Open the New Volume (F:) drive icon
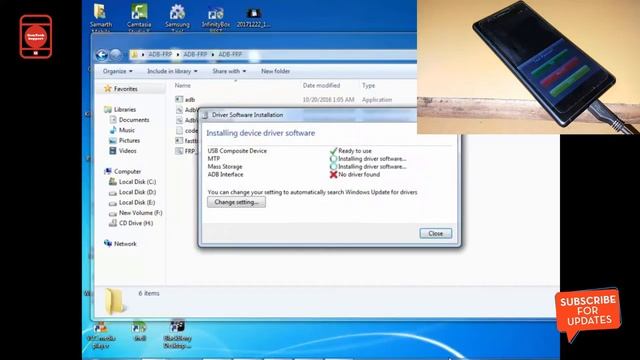The image size is (640, 360). click(x=113, y=213)
